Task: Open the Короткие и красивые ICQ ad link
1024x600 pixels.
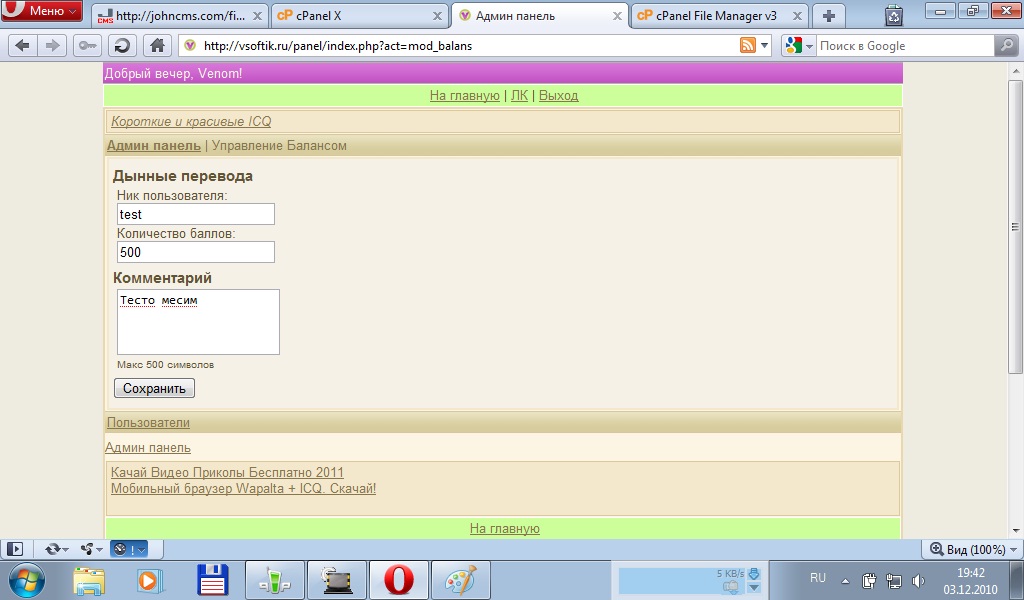Action: pyautogui.click(x=191, y=121)
